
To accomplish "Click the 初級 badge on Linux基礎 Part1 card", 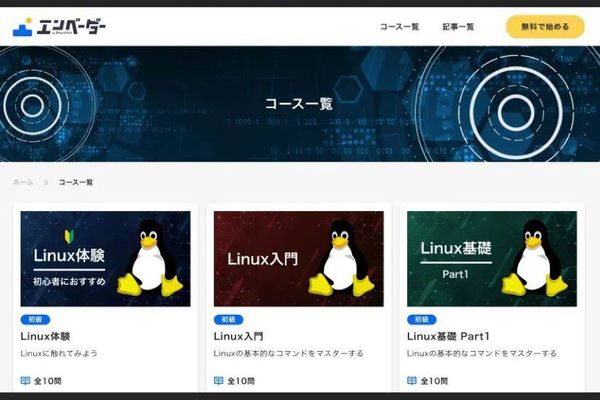I will [x=422, y=320].
